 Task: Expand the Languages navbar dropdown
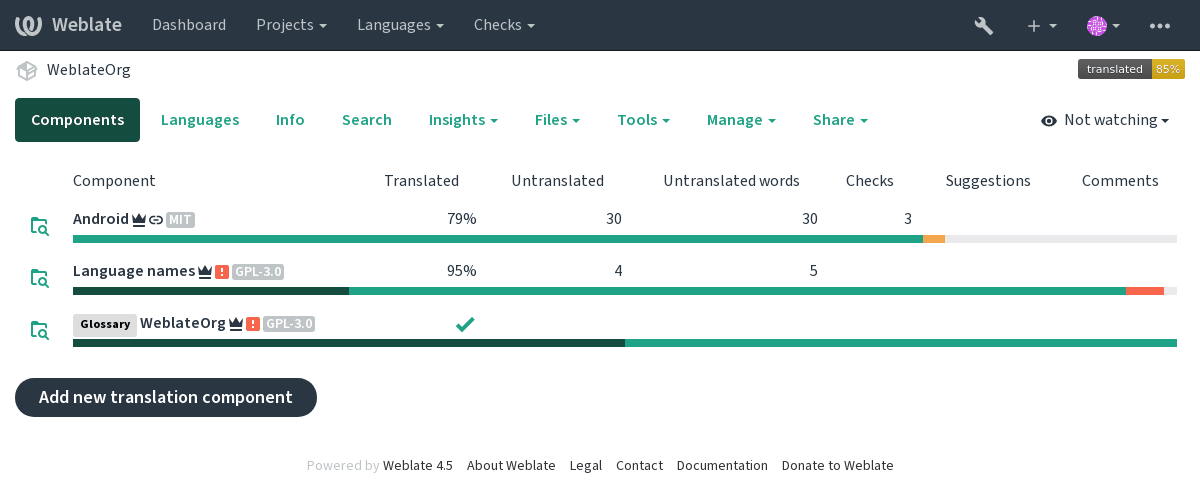point(400,25)
